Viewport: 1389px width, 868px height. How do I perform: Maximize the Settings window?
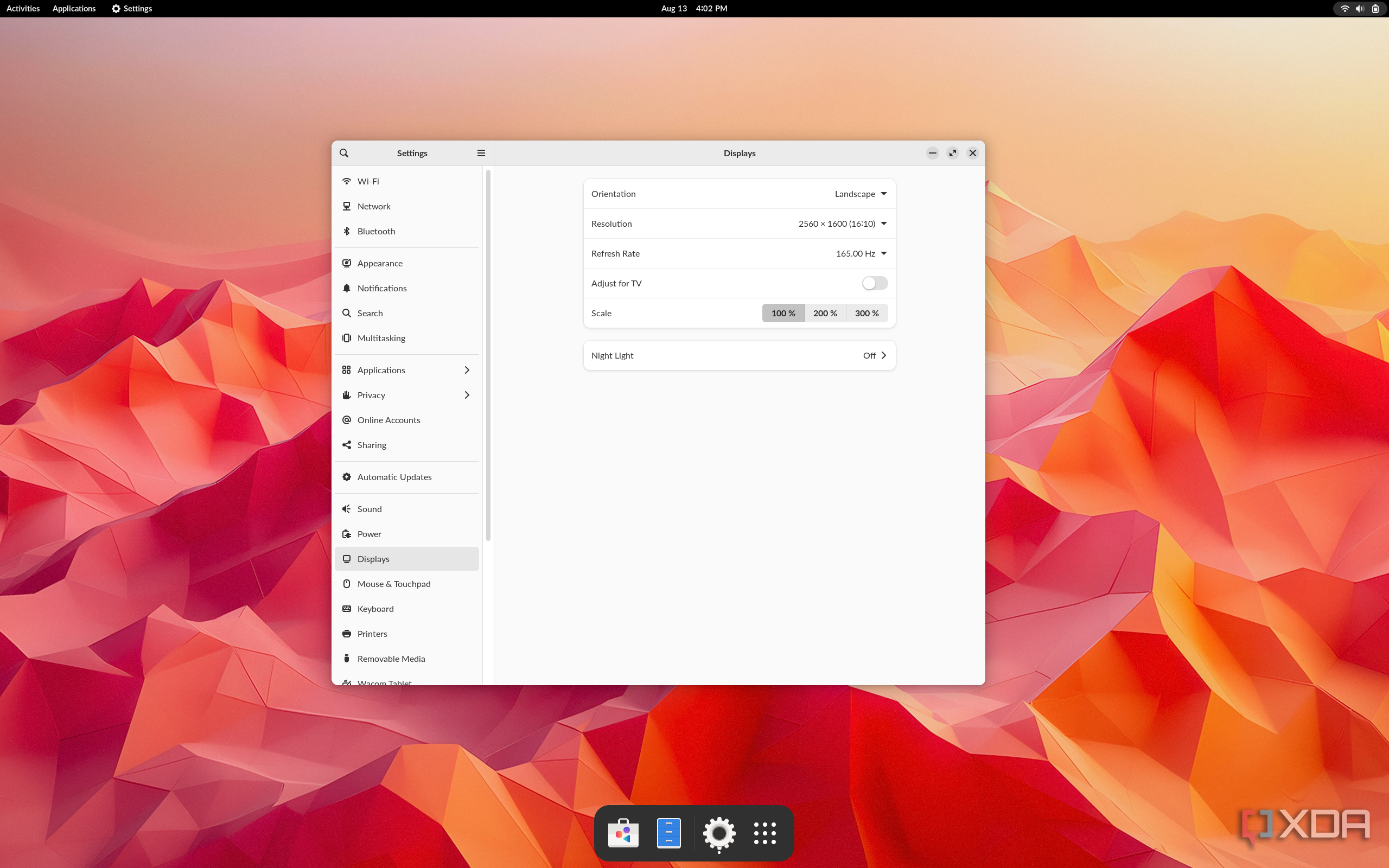click(953, 152)
